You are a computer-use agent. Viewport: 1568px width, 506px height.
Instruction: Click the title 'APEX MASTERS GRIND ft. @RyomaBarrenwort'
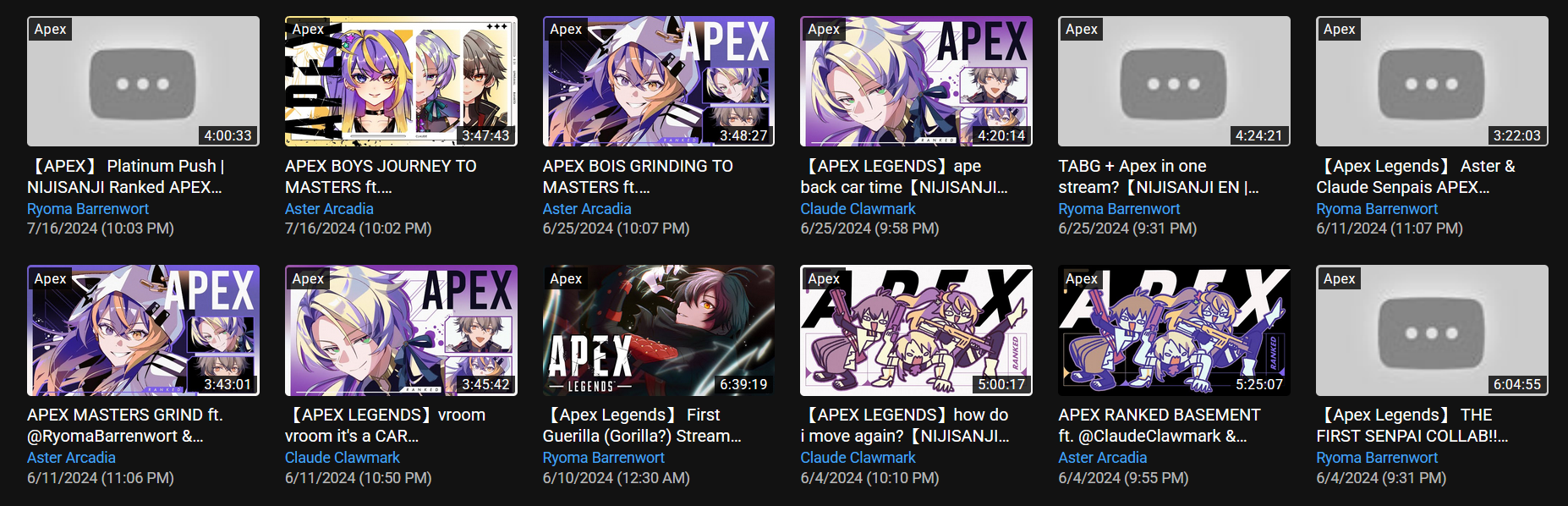point(125,425)
